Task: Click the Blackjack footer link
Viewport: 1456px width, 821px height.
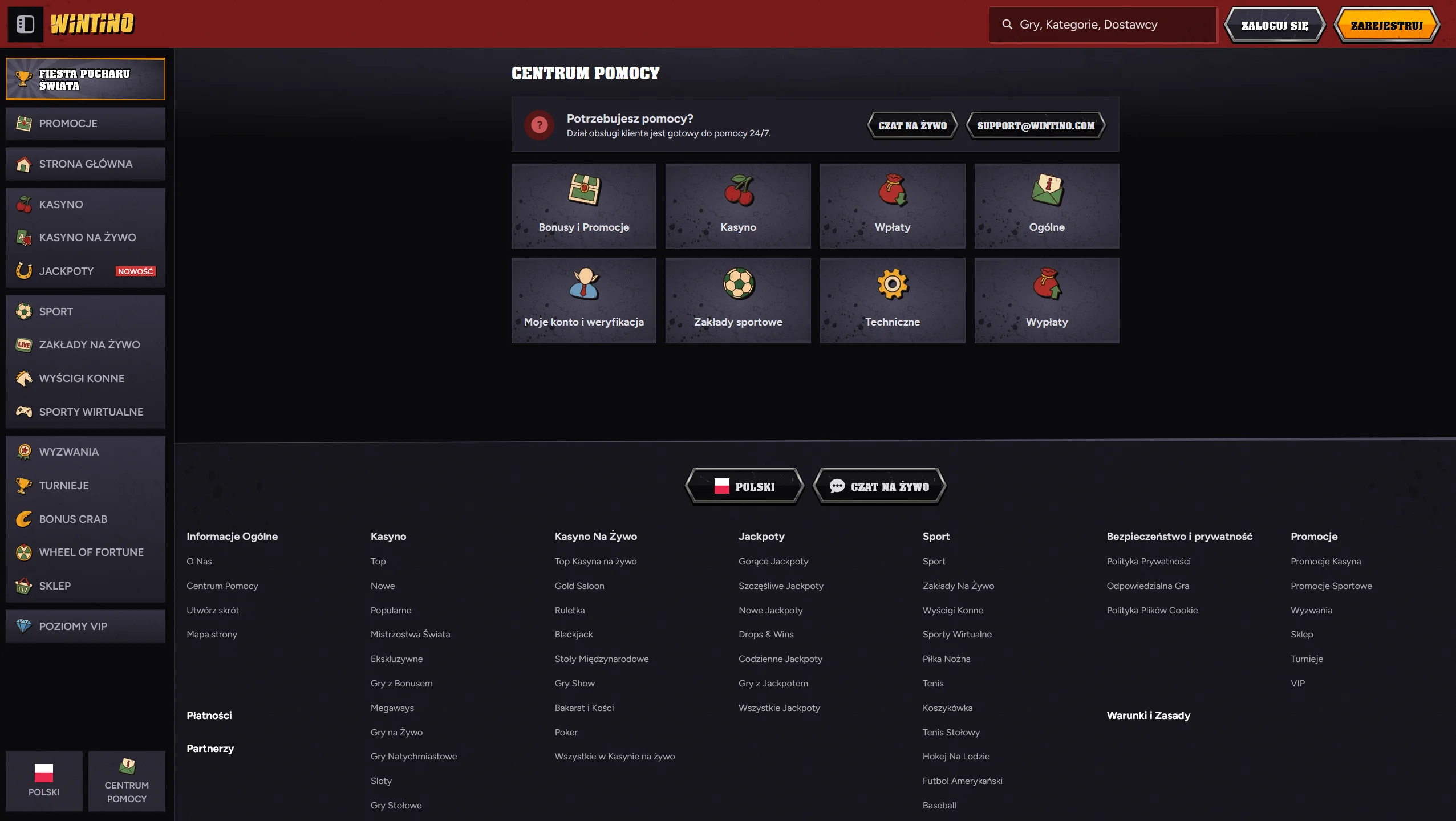Action: [x=574, y=634]
